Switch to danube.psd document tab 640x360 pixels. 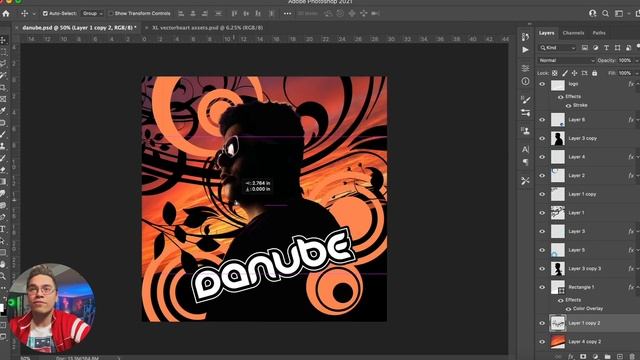(x=79, y=28)
